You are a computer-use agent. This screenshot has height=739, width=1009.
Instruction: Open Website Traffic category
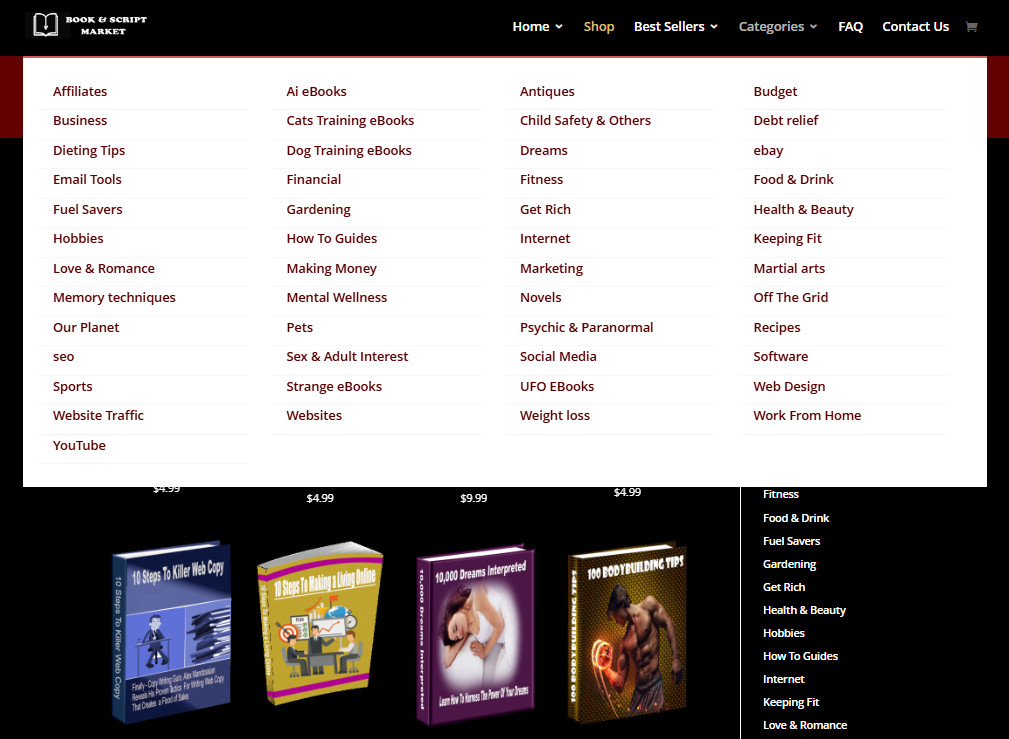tap(98, 415)
